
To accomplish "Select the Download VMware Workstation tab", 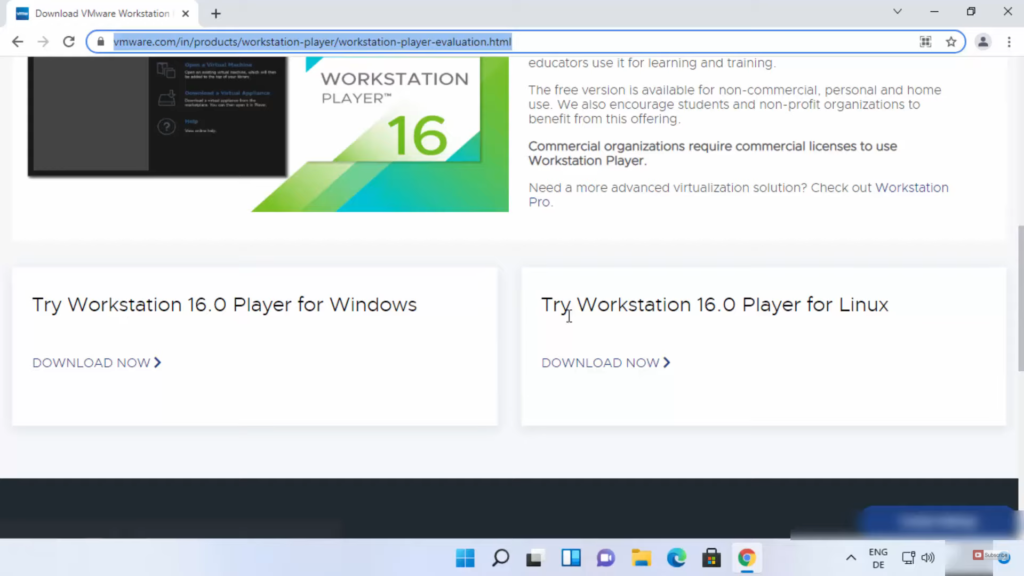I will (100, 14).
